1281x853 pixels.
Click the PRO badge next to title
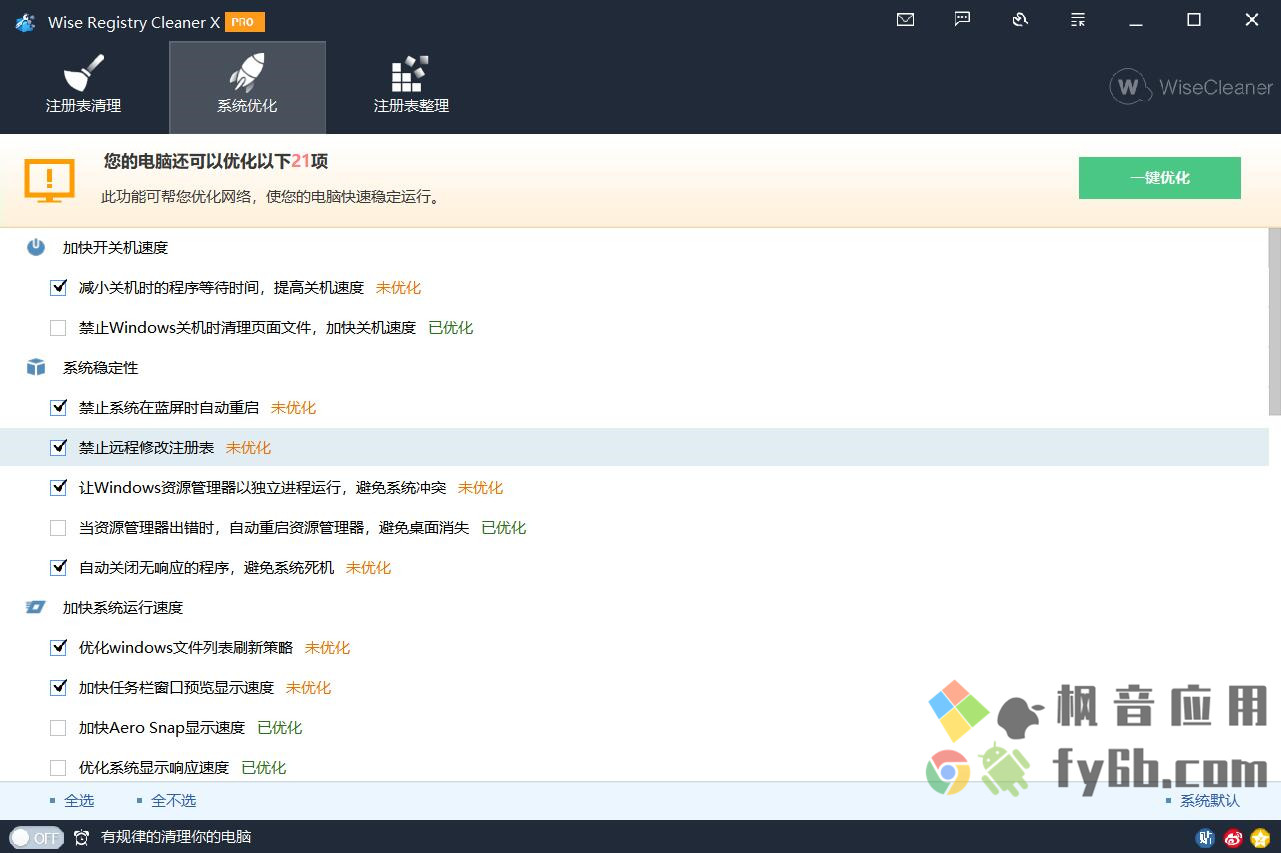coord(245,21)
